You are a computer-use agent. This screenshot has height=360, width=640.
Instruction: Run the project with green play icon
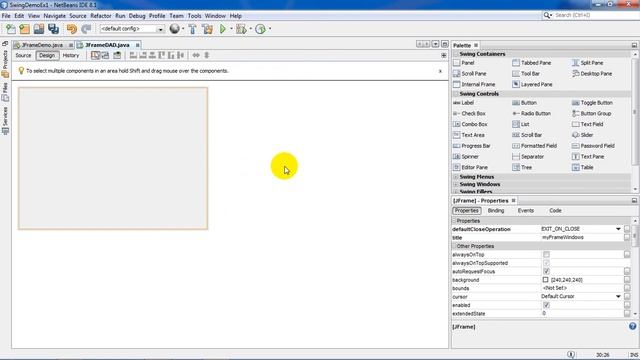pyautogui.click(x=223, y=29)
